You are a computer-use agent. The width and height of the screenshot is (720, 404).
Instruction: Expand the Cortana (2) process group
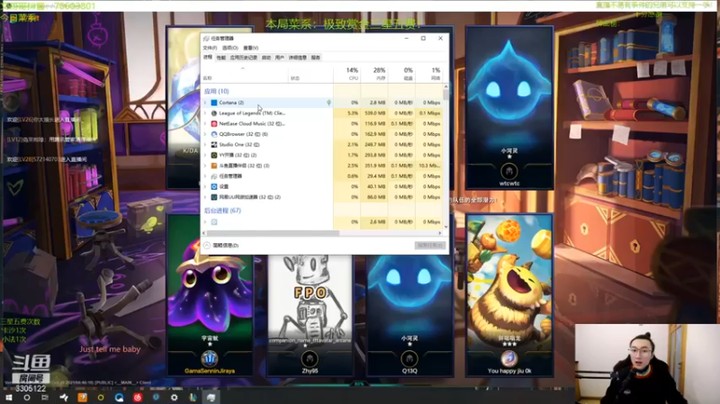(205, 103)
